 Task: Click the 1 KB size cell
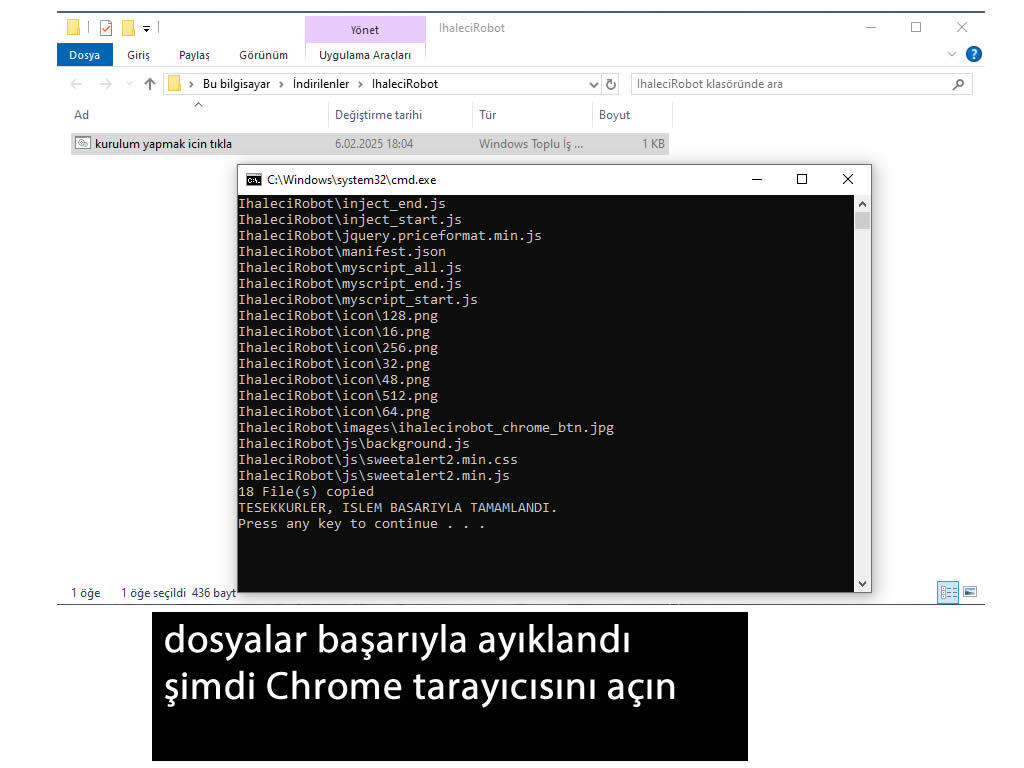[653, 144]
